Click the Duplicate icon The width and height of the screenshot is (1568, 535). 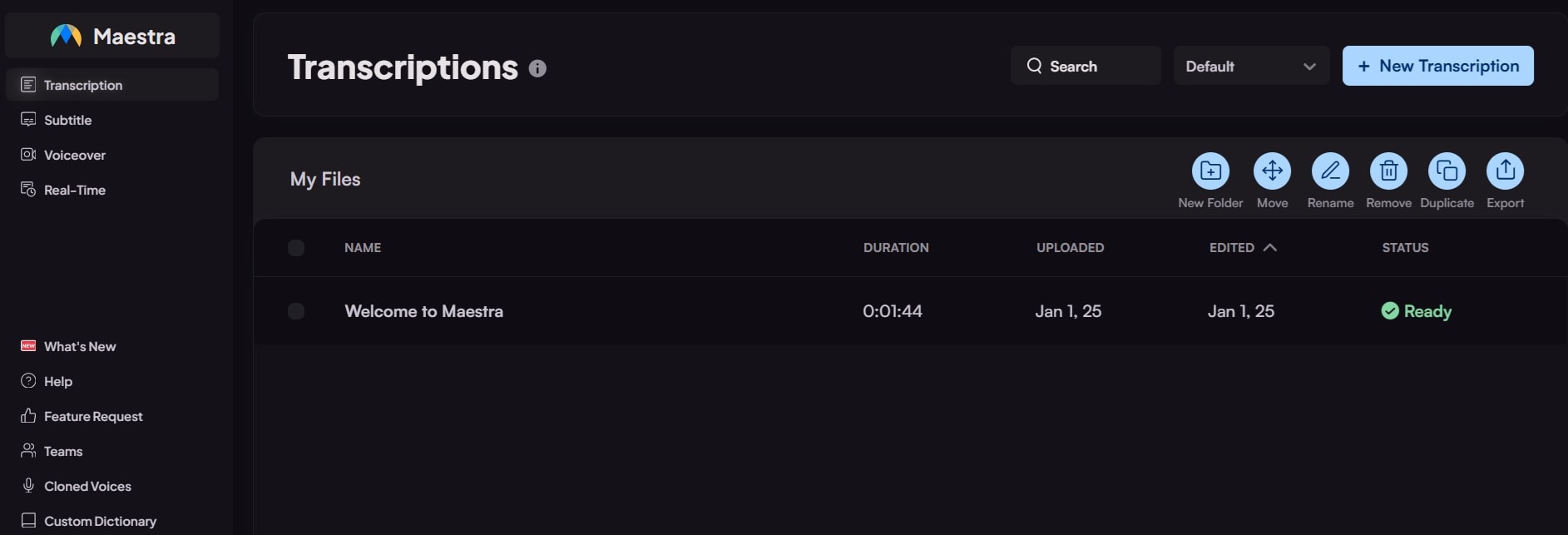point(1447,171)
